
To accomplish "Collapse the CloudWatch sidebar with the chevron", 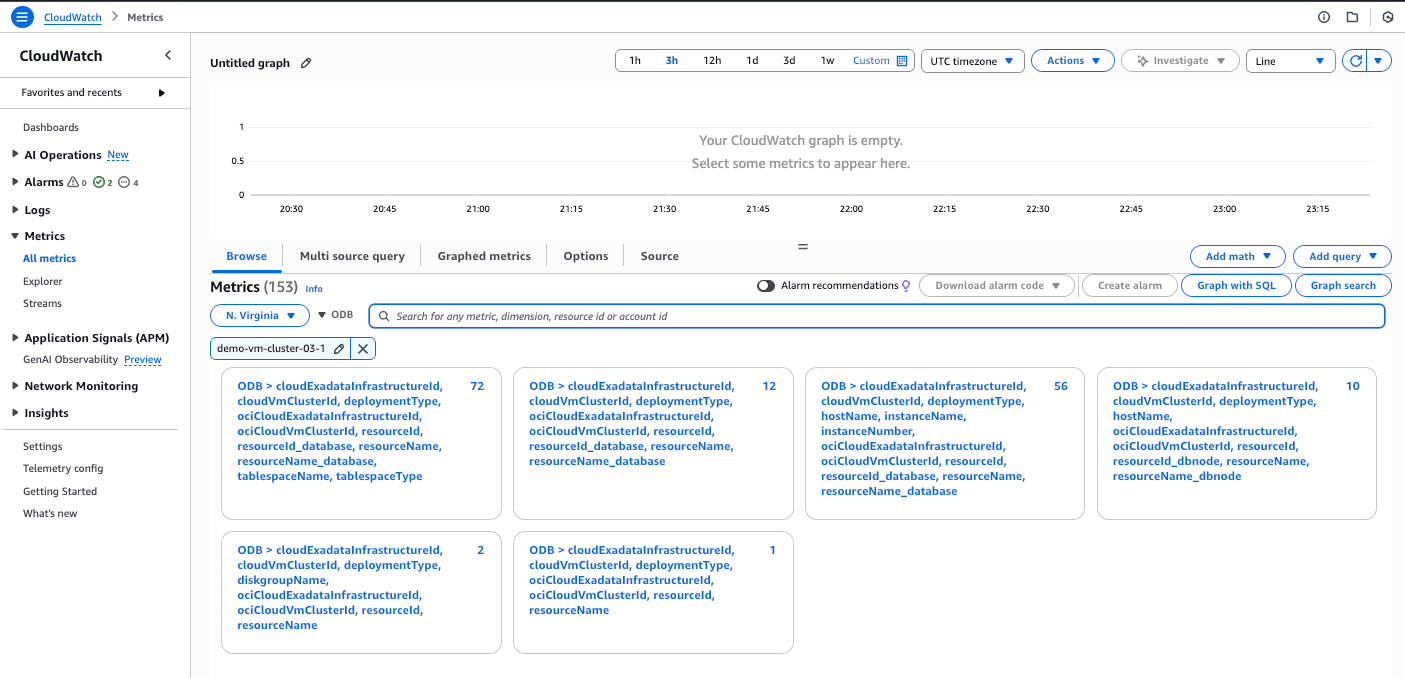I will pyautogui.click(x=168, y=55).
